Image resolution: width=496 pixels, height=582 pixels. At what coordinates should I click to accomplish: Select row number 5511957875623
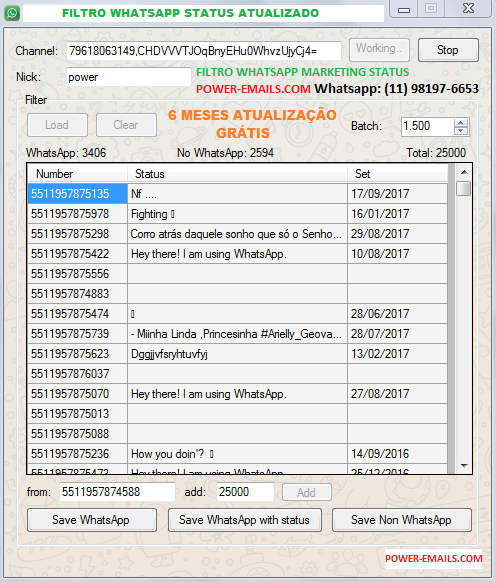click(x=78, y=354)
